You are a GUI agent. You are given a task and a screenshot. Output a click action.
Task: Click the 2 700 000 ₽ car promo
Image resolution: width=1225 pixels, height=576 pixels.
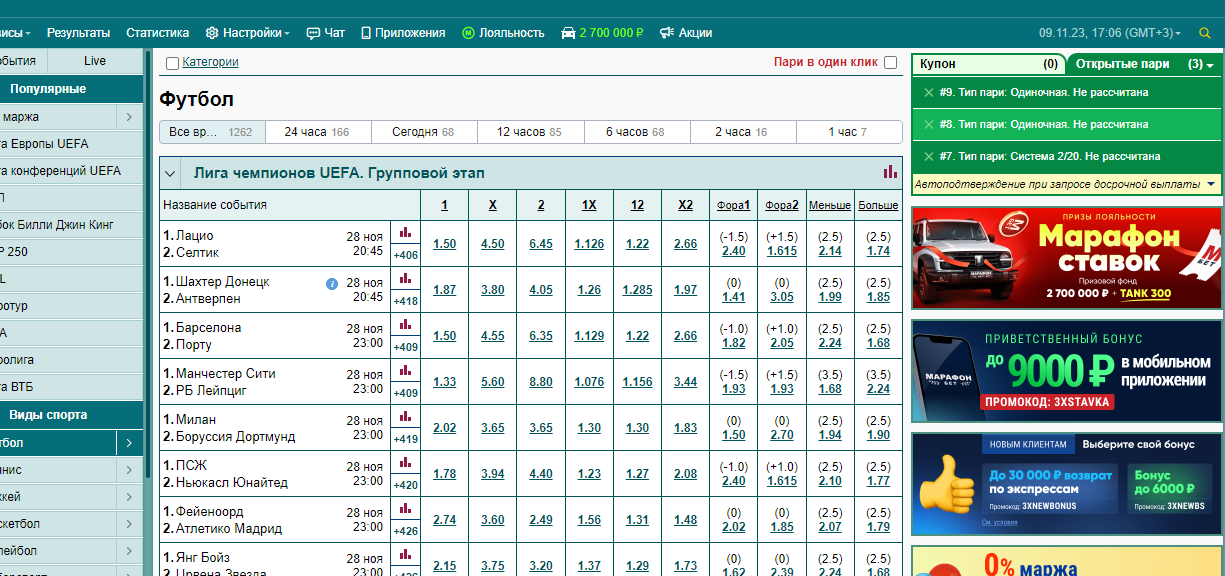602,33
